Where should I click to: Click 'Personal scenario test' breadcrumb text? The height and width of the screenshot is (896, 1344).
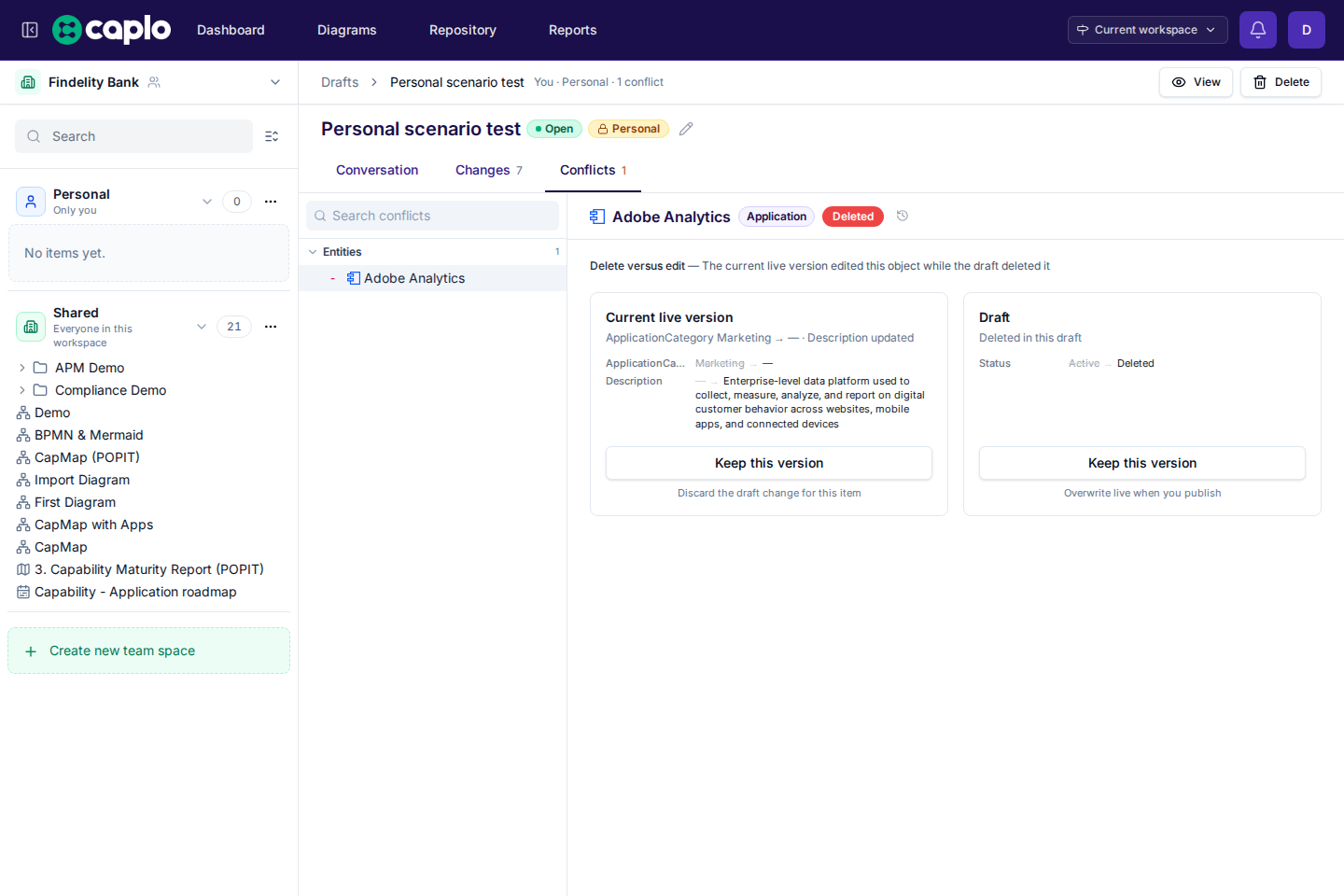457,82
